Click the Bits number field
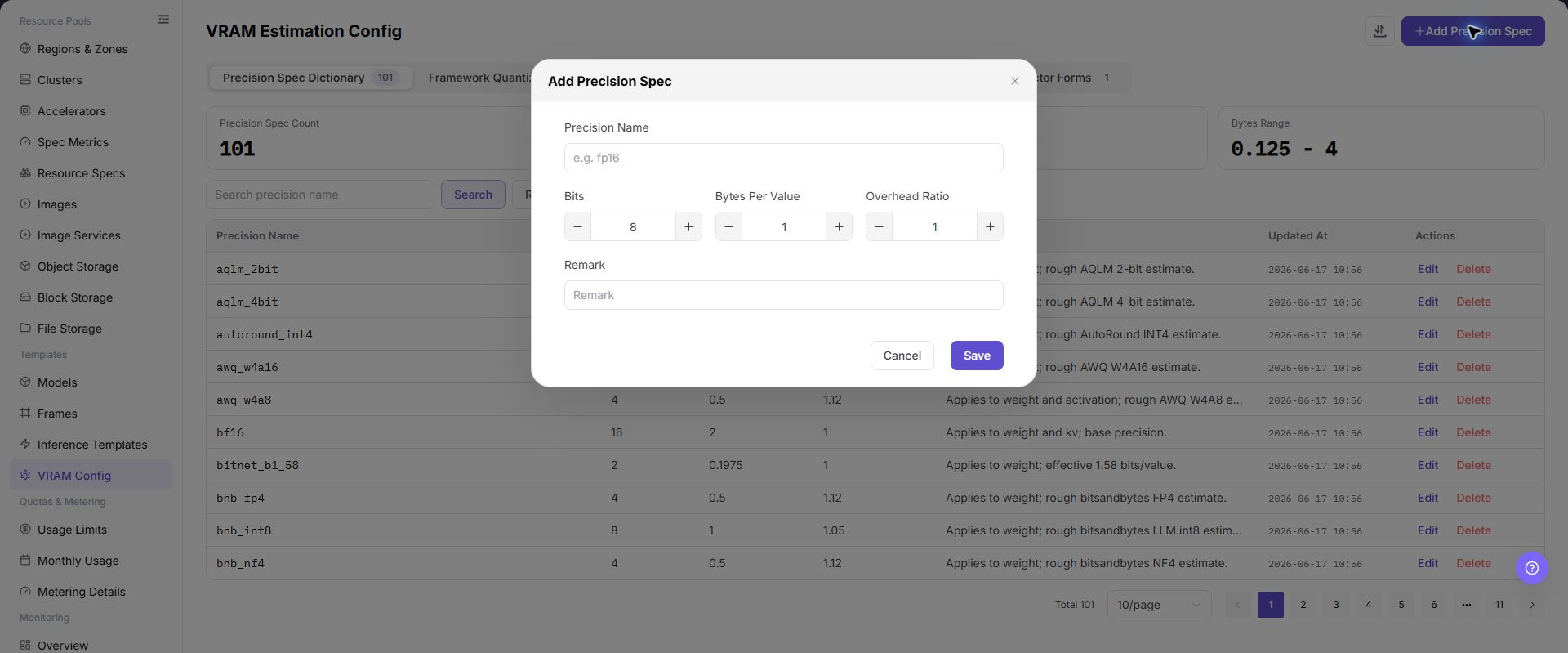The image size is (1568, 653). pyautogui.click(x=633, y=227)
